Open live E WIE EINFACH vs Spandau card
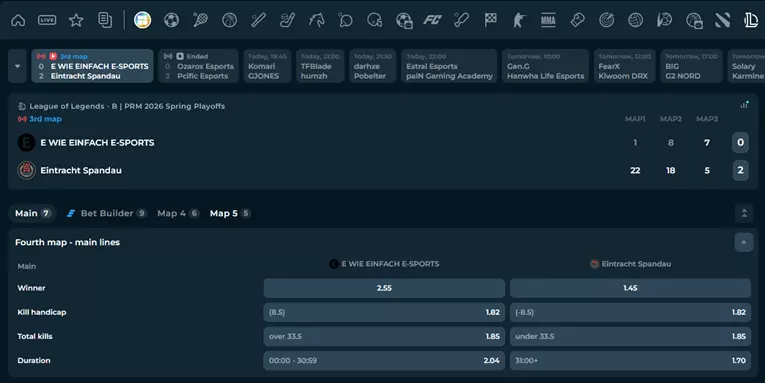The image size is (765, 383). pos(93,66)
